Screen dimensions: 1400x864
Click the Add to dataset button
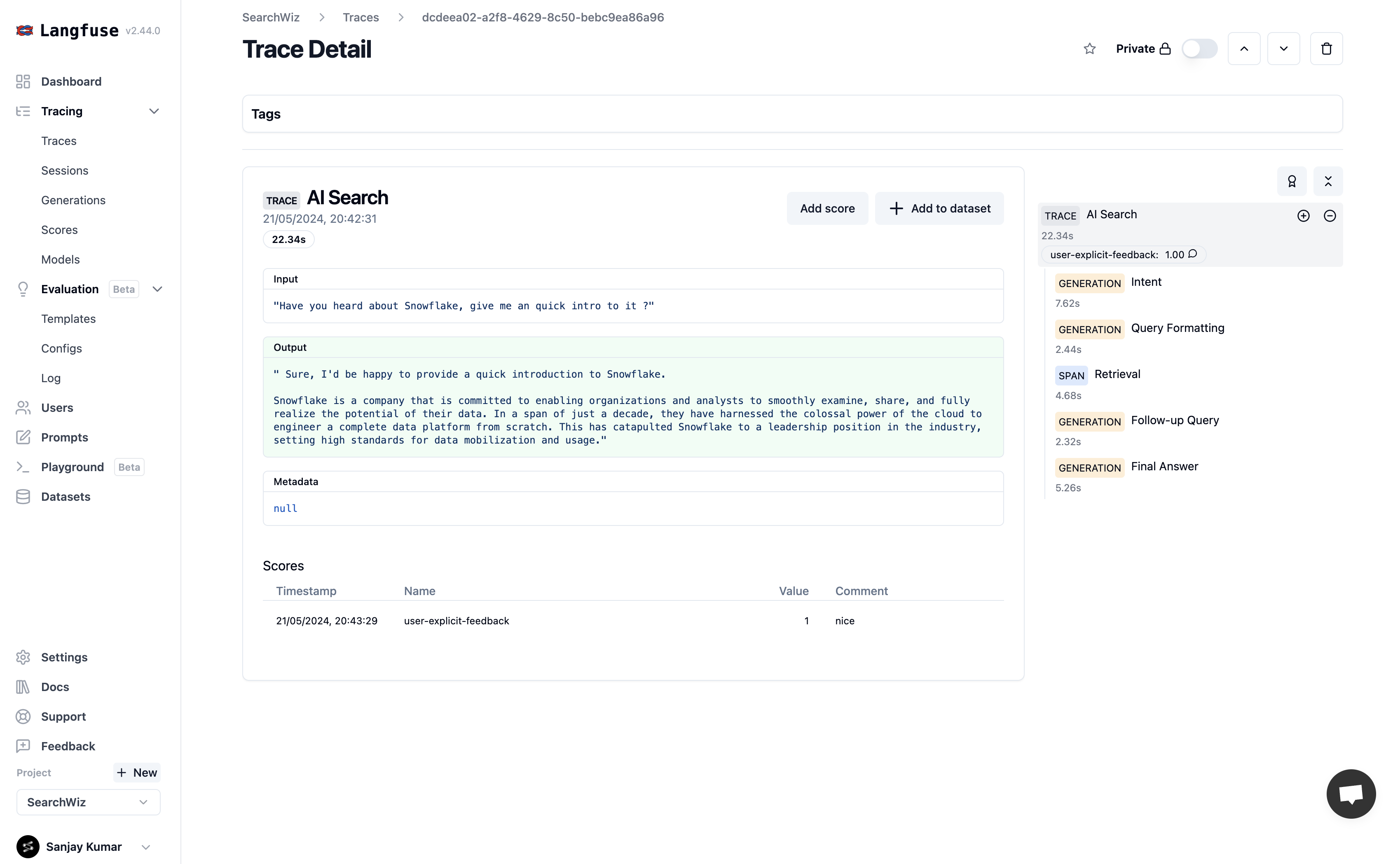(x=939, y=208)
